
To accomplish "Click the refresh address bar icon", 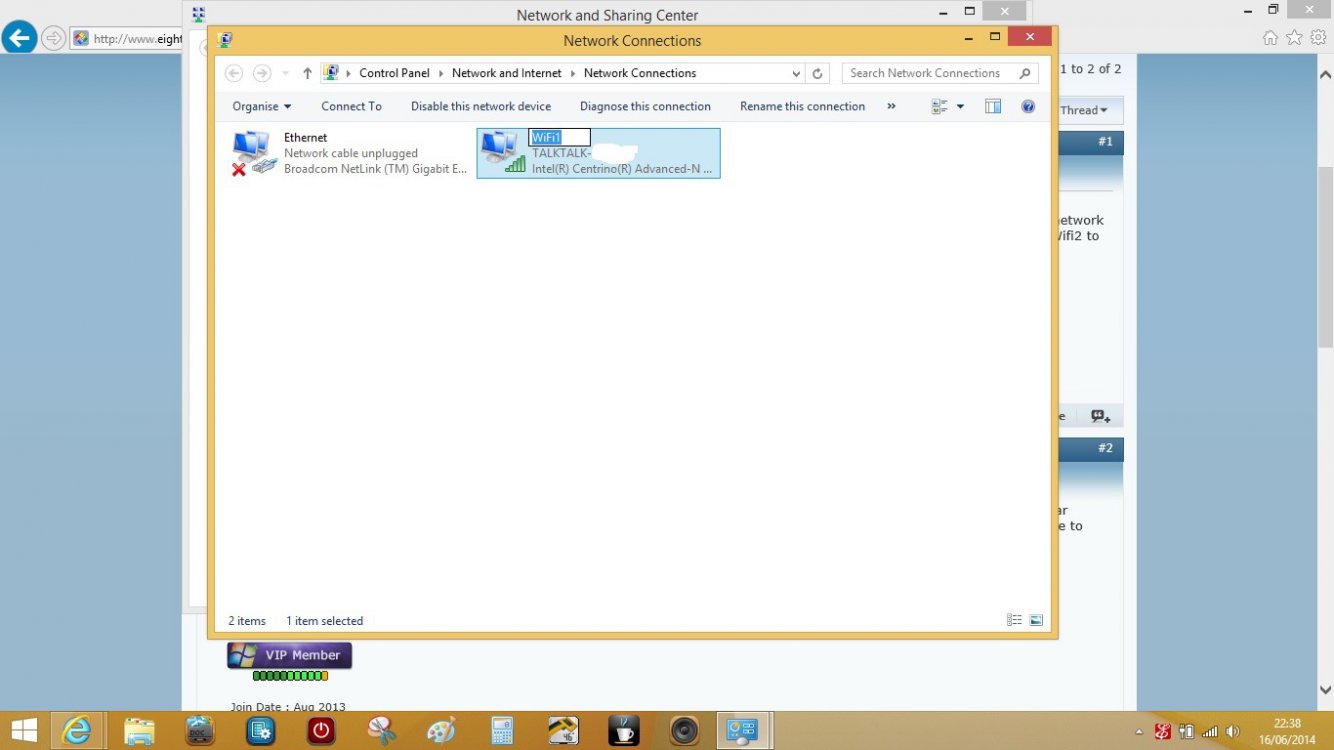I will [817, 73].
